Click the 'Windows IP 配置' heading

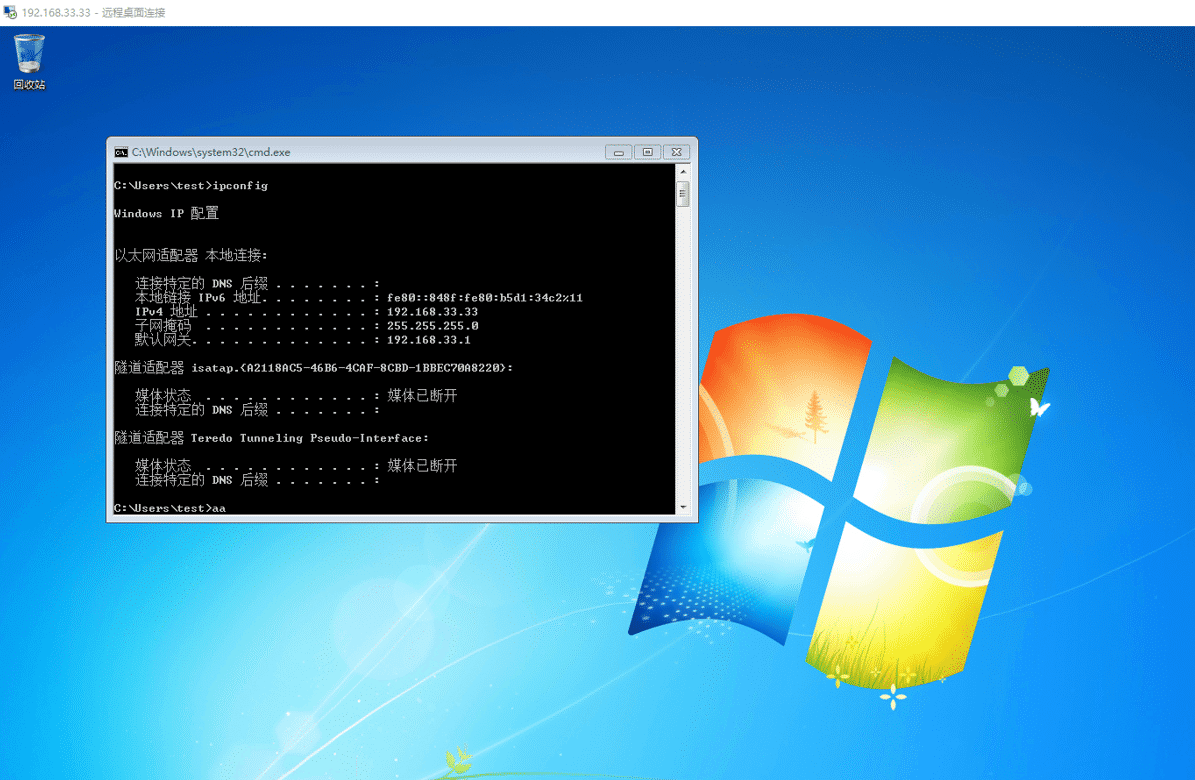(x=166, y=213)
